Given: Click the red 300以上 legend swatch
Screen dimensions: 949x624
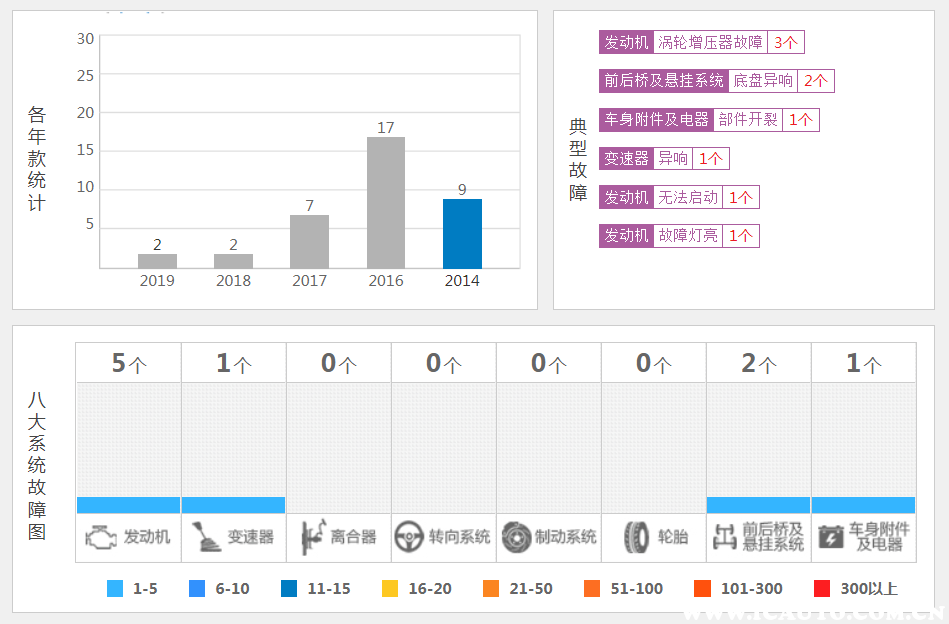Looking at the screenshot, I should (x=822, y=589).
